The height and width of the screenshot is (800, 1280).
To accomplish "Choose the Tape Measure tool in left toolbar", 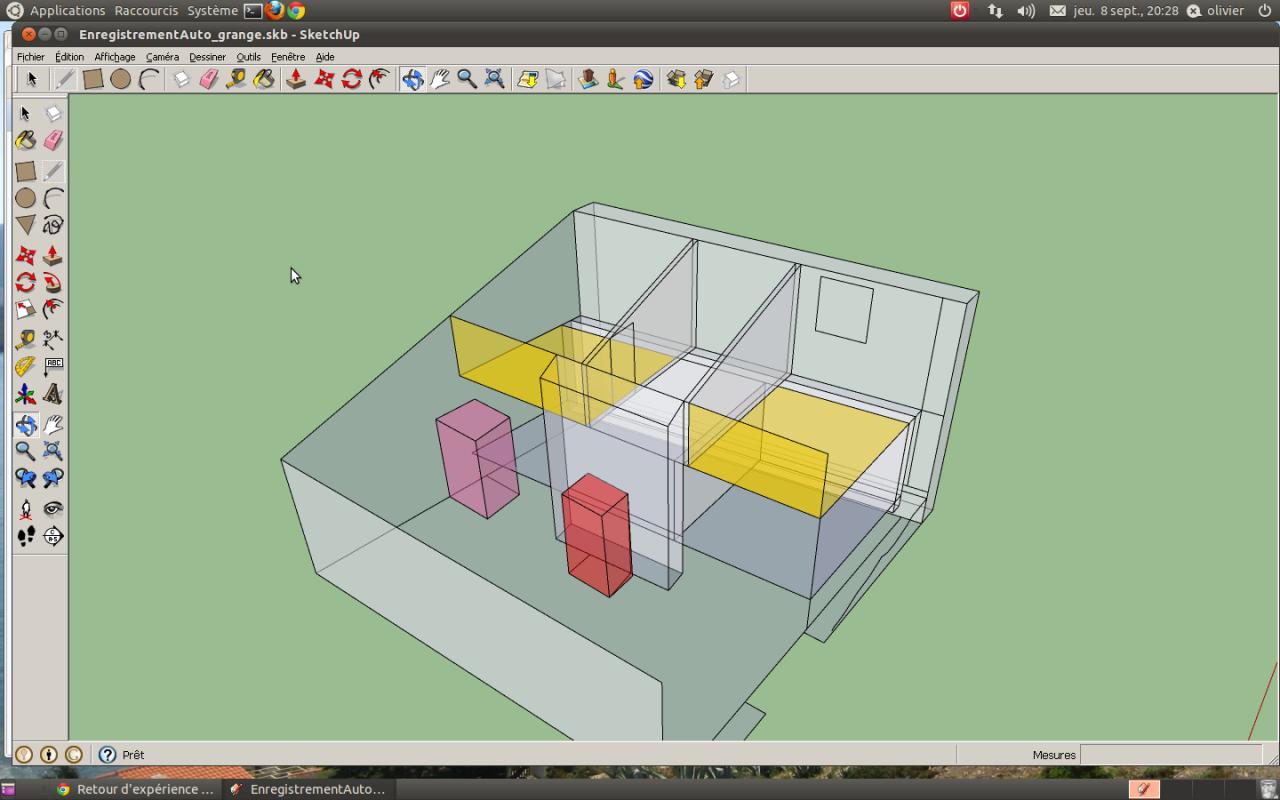I will click(25, 340).
